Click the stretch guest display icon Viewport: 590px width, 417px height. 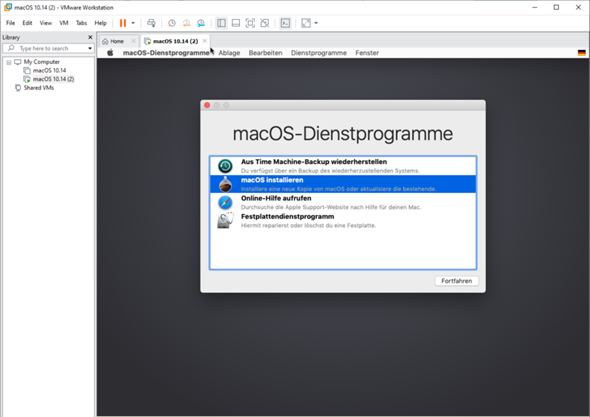[306, 23]
